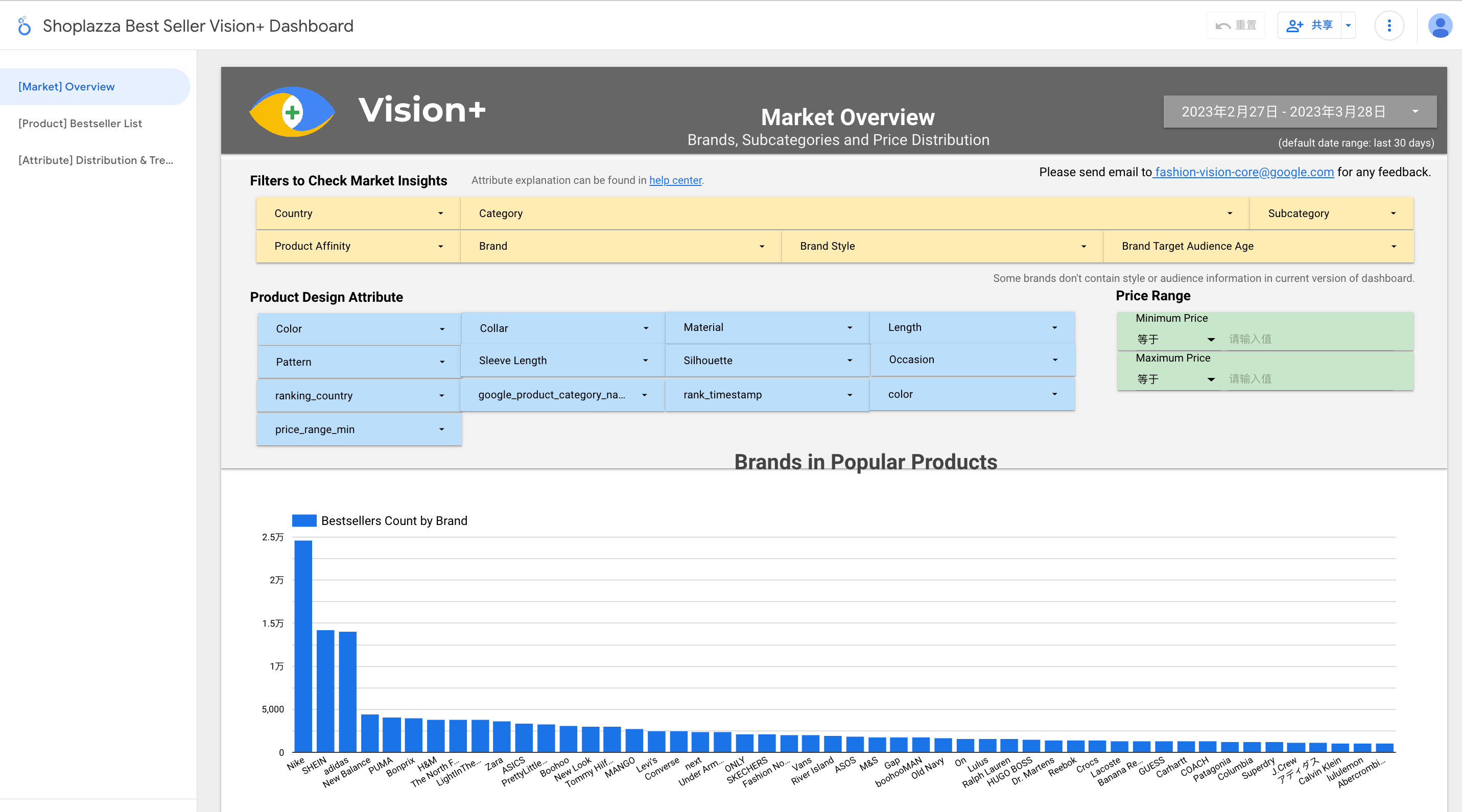1462x812 pixels.
Task: Click the Looker Studio logo icon
Action: tap(24, 26)
